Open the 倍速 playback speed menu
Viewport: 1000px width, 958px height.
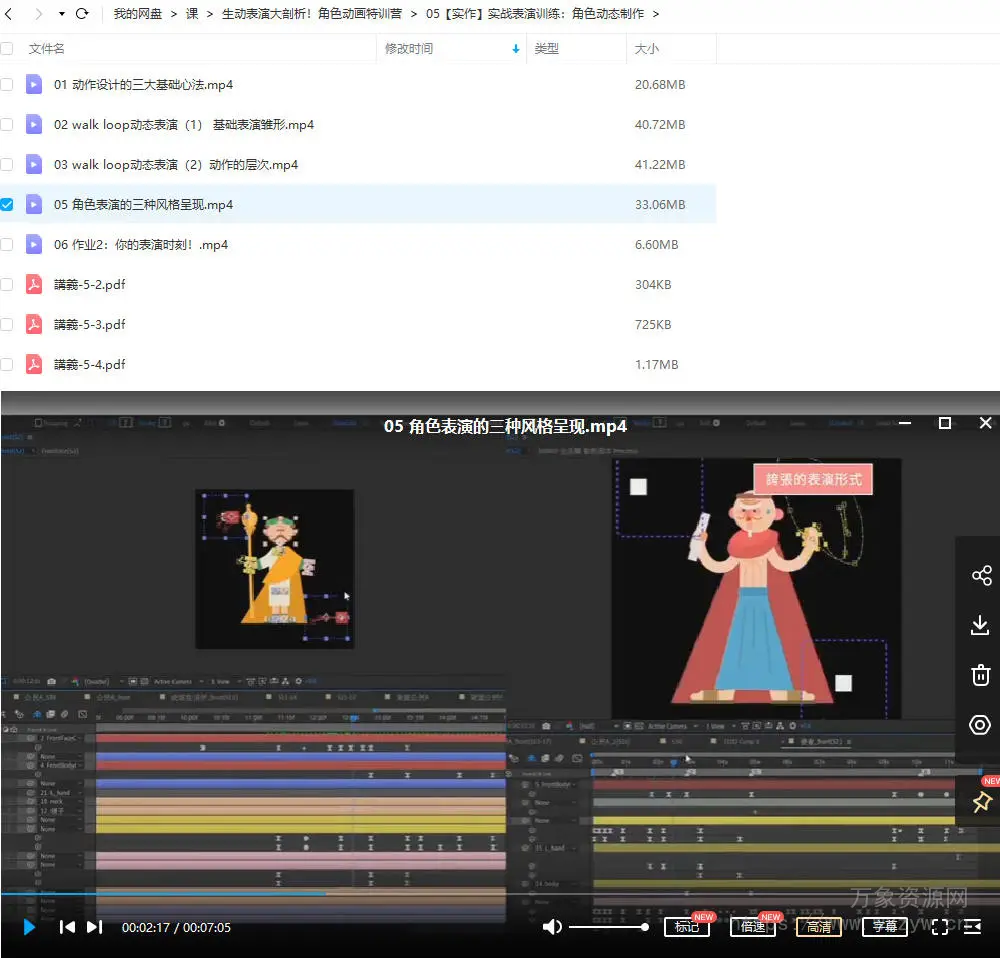(x=752, y=927)
